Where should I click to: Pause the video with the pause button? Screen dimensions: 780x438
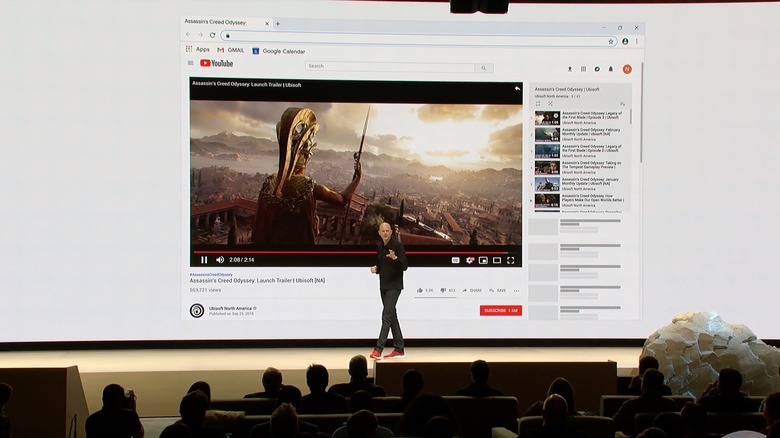coord(204,260)
